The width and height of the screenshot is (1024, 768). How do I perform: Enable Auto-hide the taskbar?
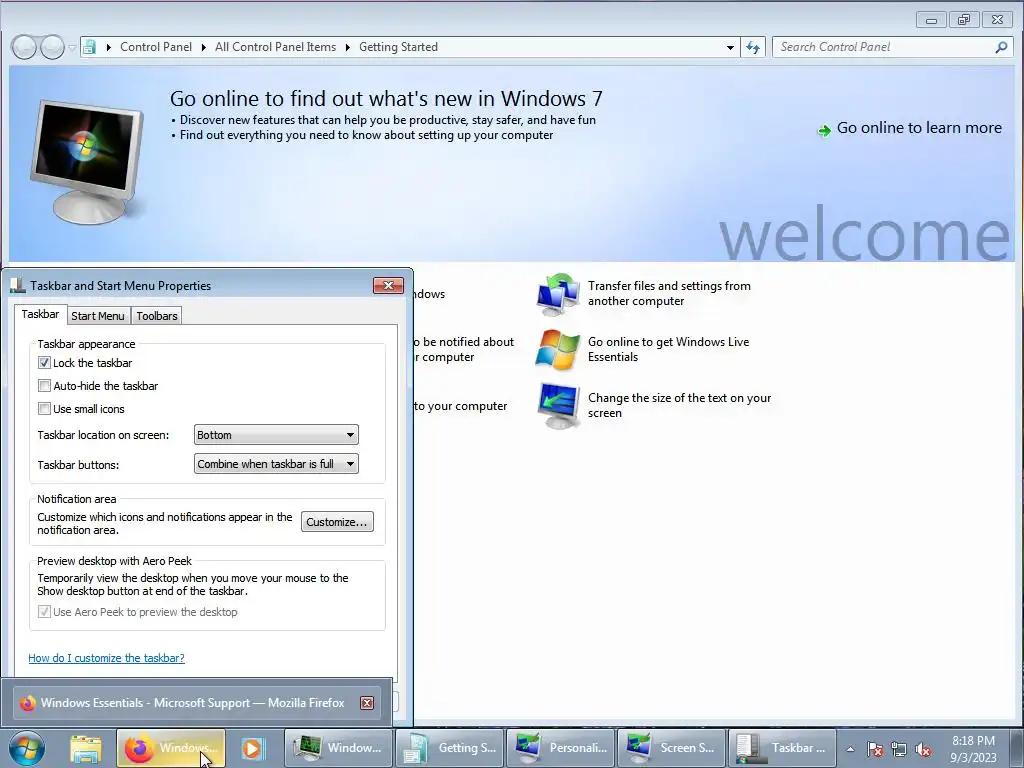click(x=44, y=386)
